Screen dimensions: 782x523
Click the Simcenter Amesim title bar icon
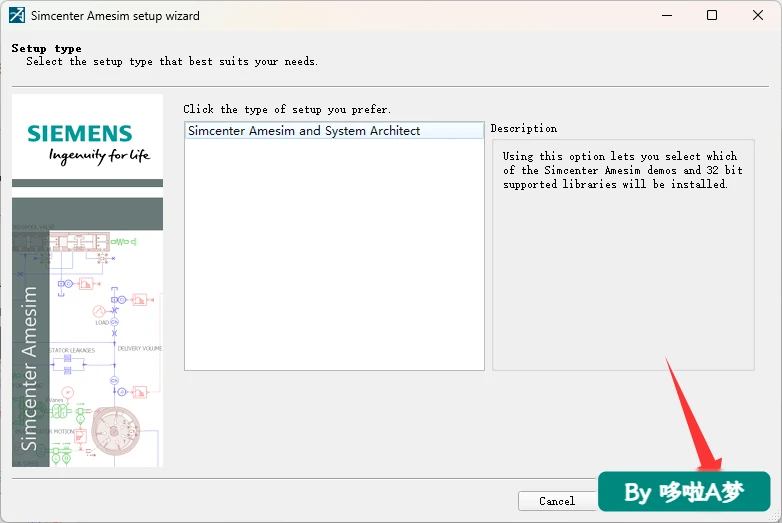point(16,15)
